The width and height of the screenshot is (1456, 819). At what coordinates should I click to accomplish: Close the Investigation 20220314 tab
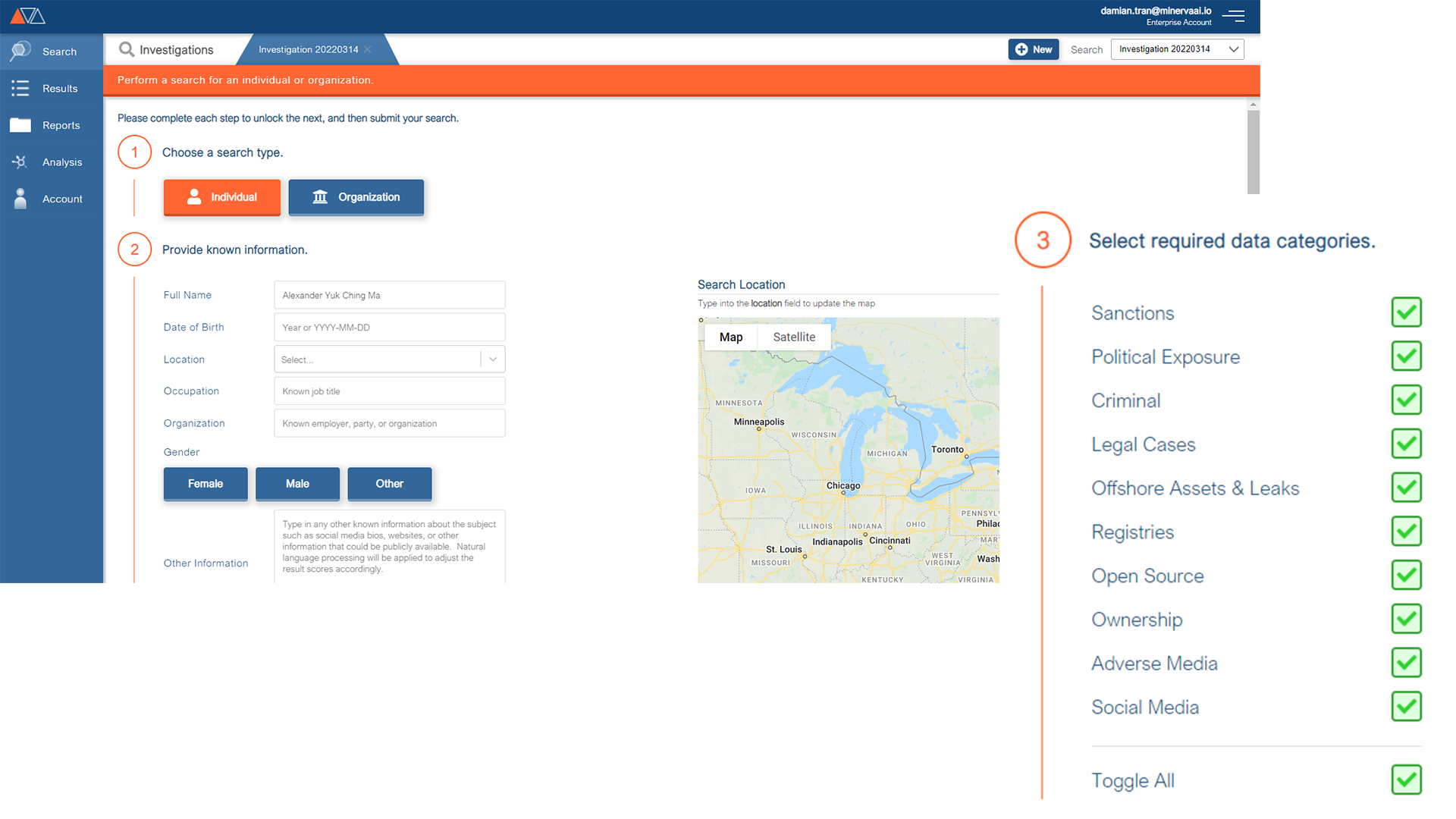368,49
